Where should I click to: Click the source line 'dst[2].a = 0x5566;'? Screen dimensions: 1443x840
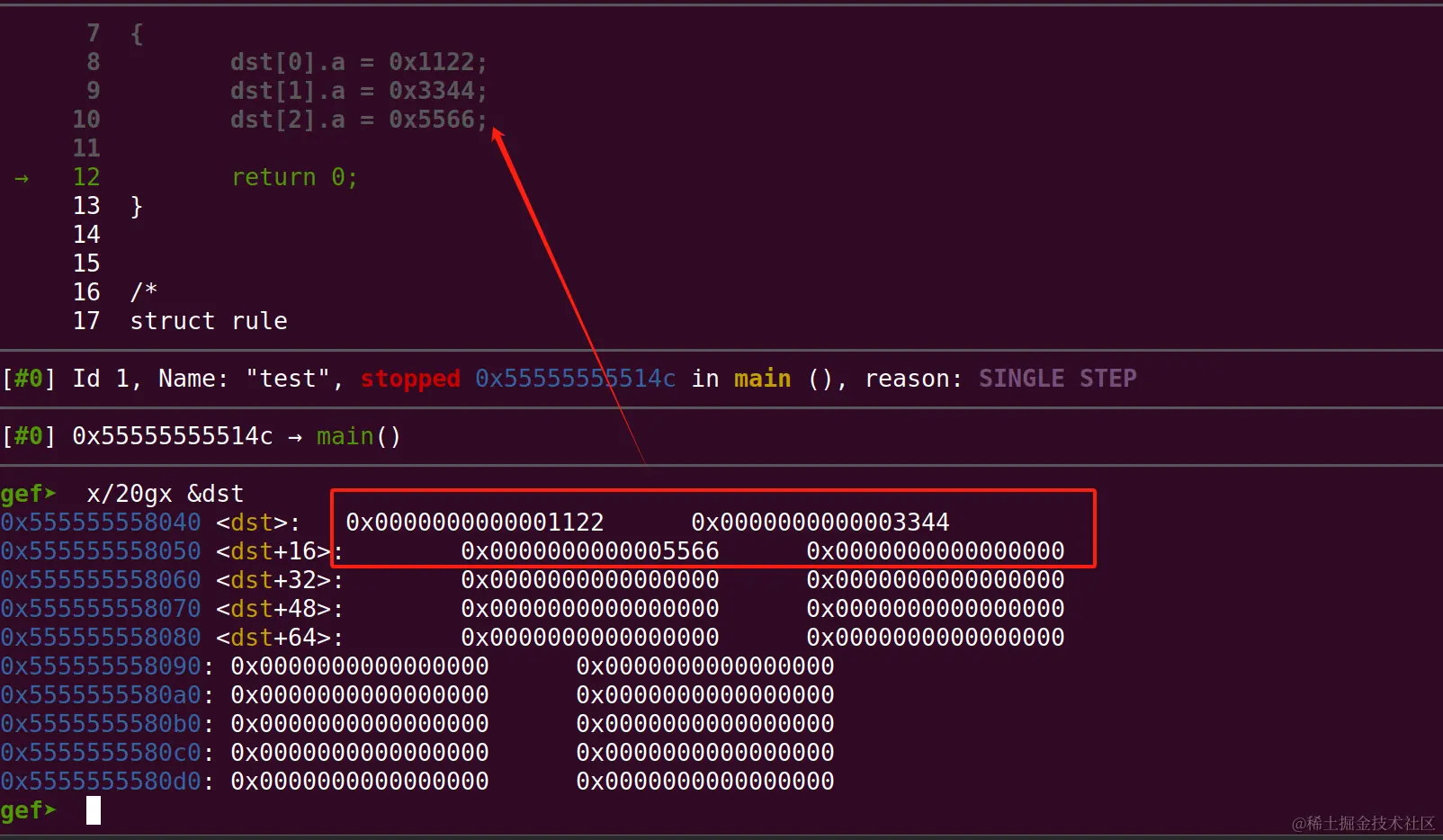click(359, 120)
